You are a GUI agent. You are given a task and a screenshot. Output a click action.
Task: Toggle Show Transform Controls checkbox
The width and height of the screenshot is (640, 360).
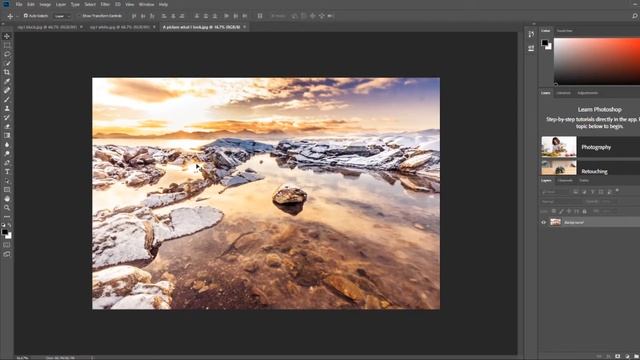point(80,16)
